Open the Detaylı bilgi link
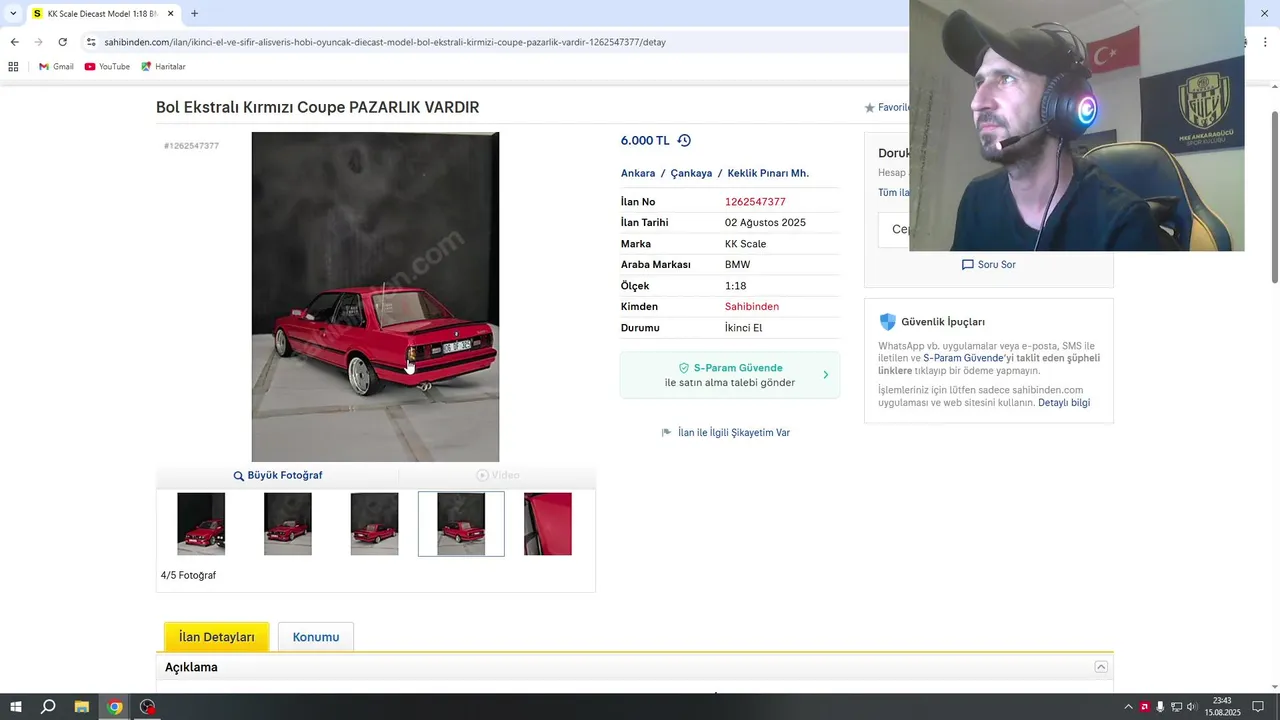 (1064, 403)
